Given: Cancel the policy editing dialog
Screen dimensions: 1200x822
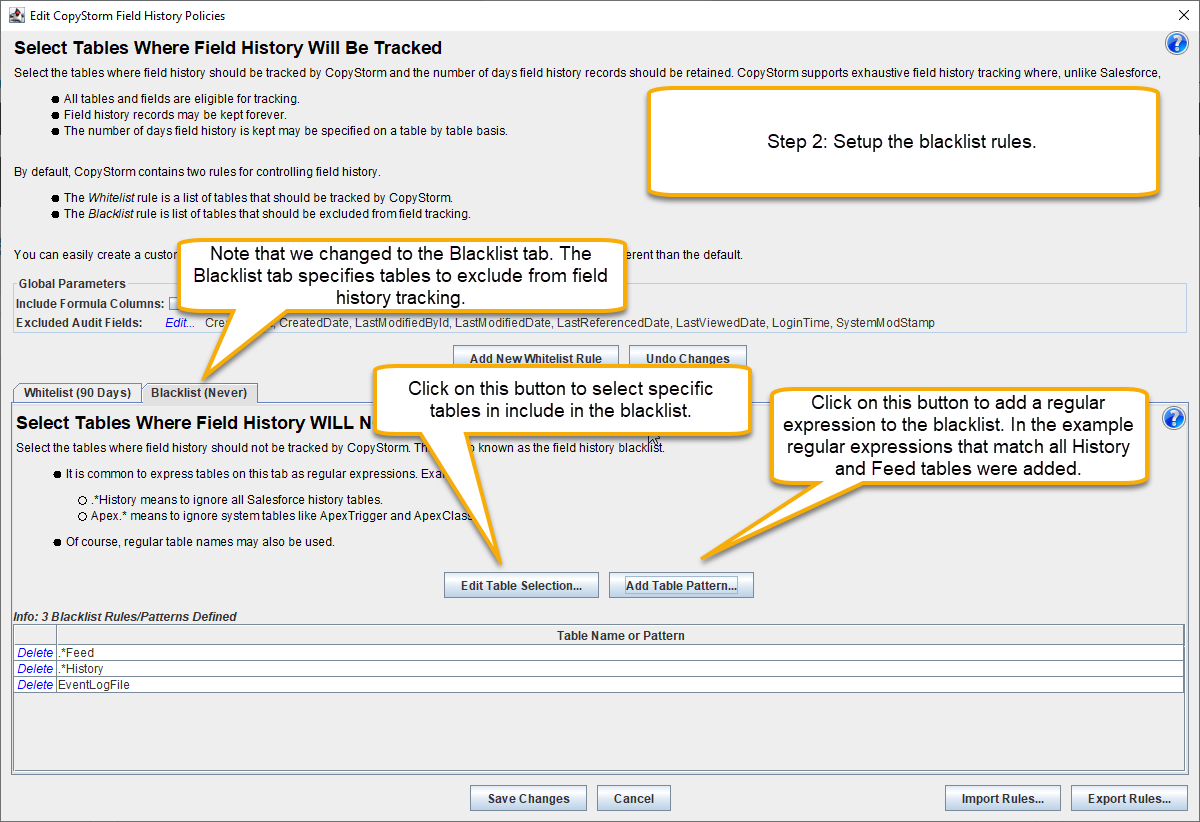Looking at the screenshot, I should pyautogui.click(x=633, y=798).
